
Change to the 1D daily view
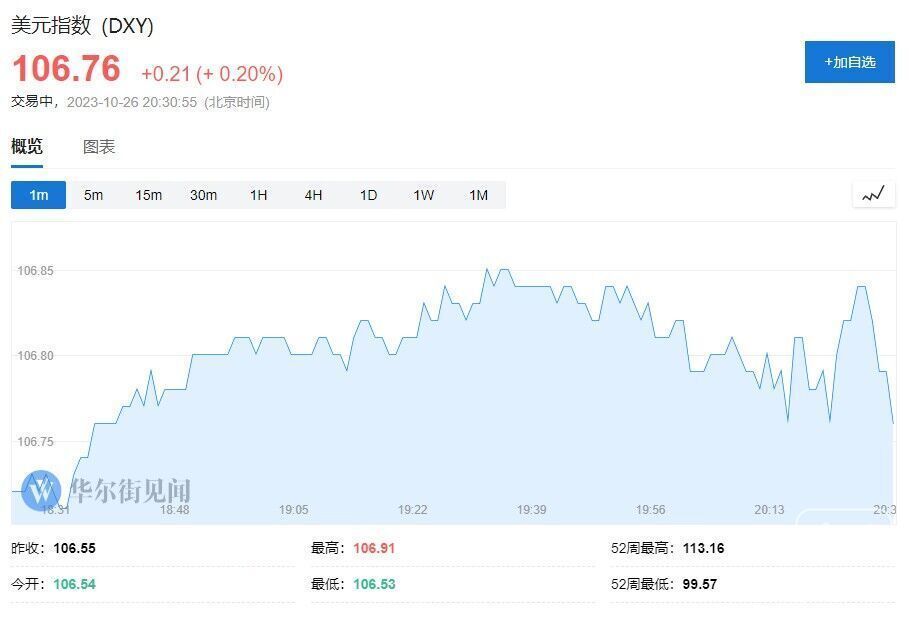368,195
